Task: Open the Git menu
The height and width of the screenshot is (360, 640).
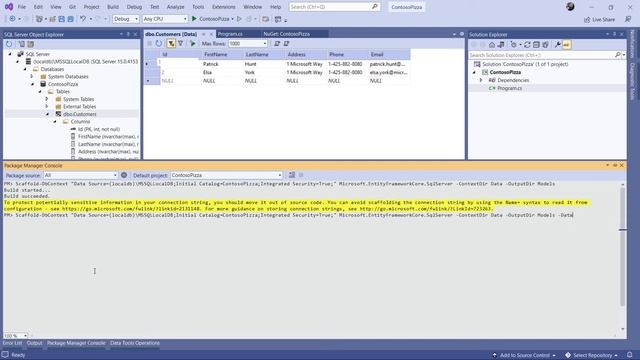Action: click(72, 7)
